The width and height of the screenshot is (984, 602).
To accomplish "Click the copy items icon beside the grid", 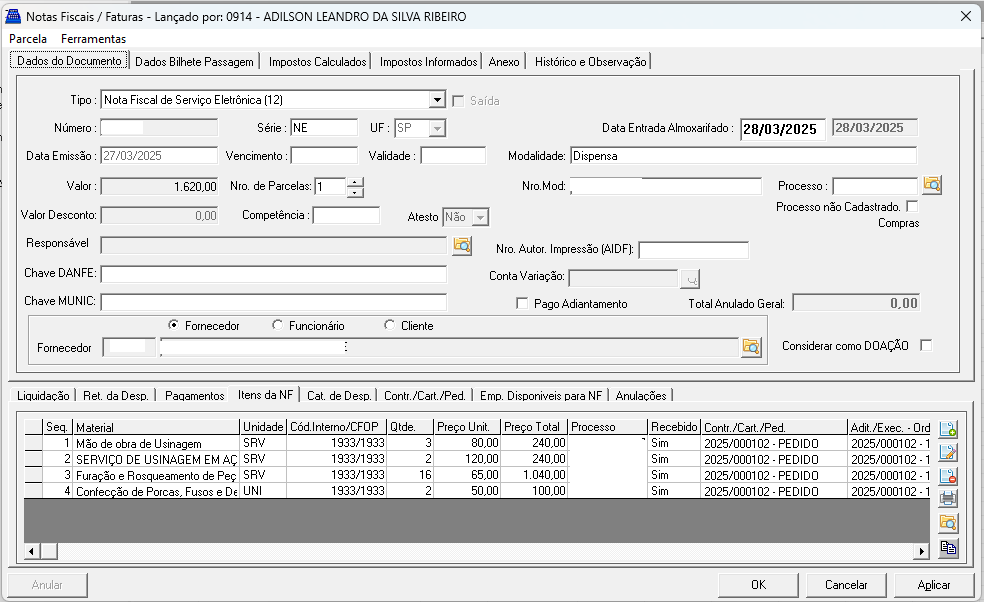I will pos(948,547).
